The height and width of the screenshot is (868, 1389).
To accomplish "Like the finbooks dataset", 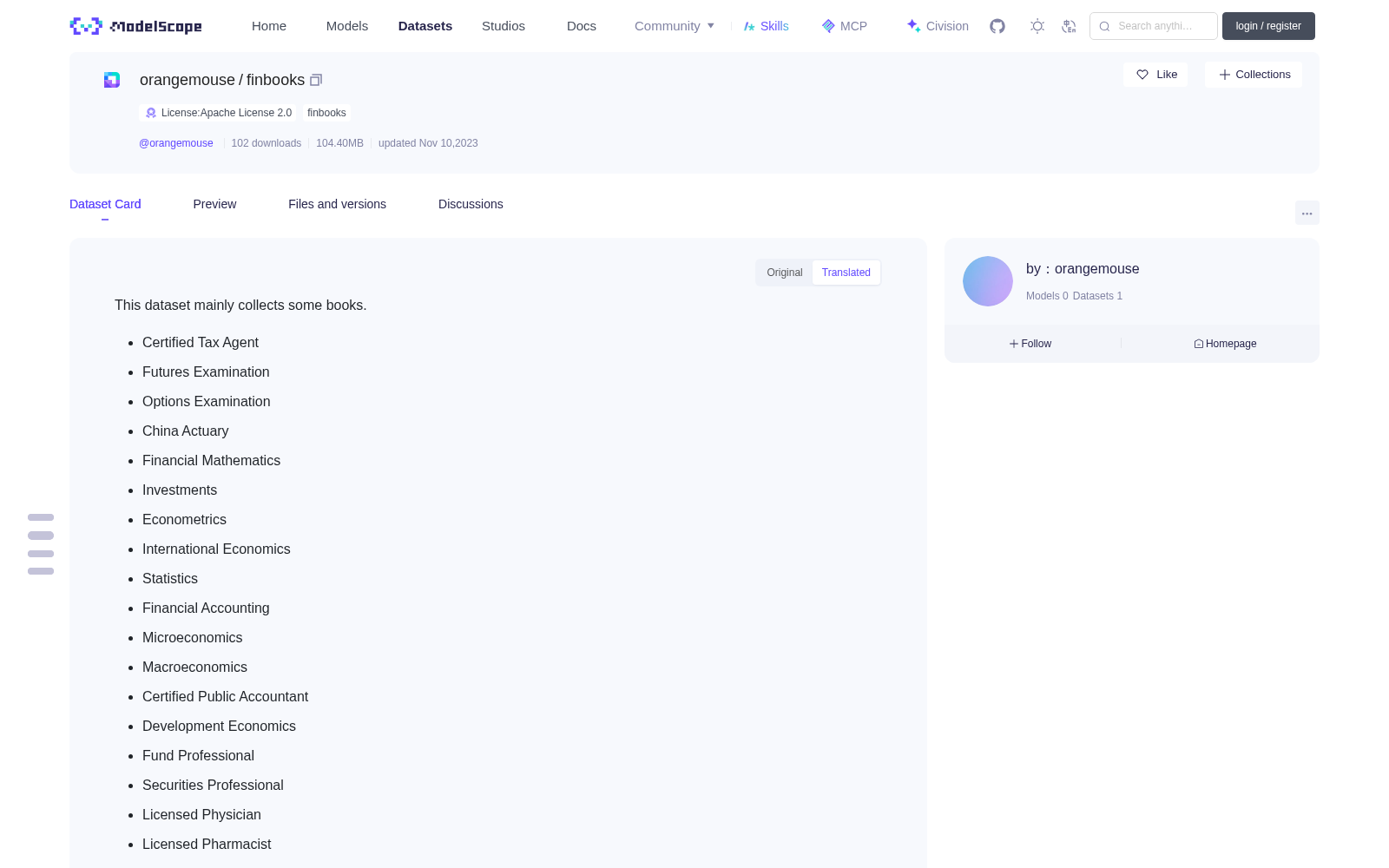I will 1155,75.
